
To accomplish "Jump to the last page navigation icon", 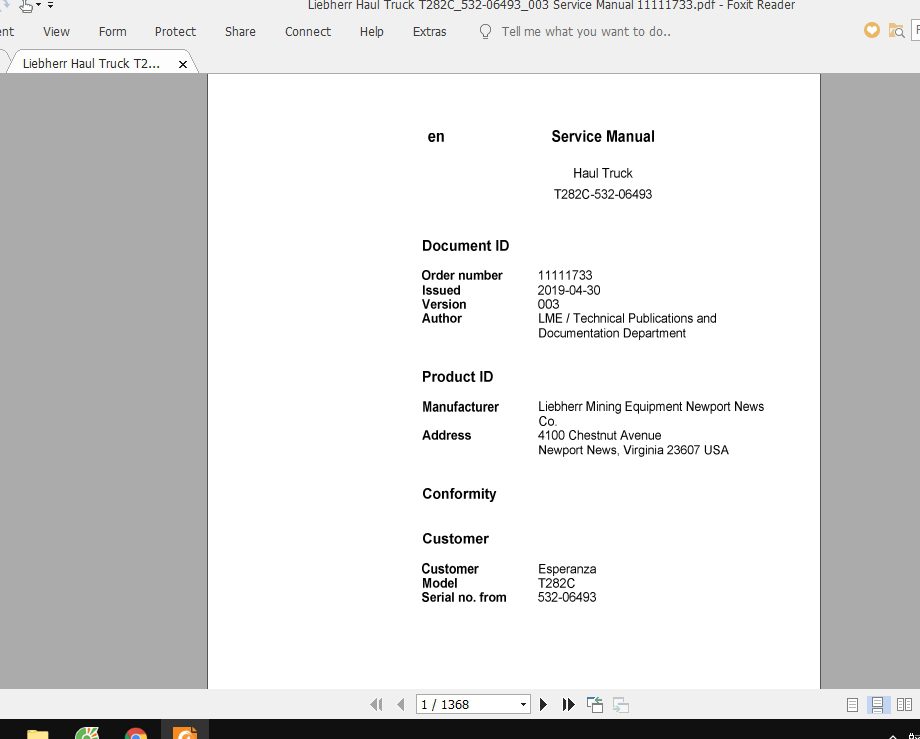I will [568, 704].
